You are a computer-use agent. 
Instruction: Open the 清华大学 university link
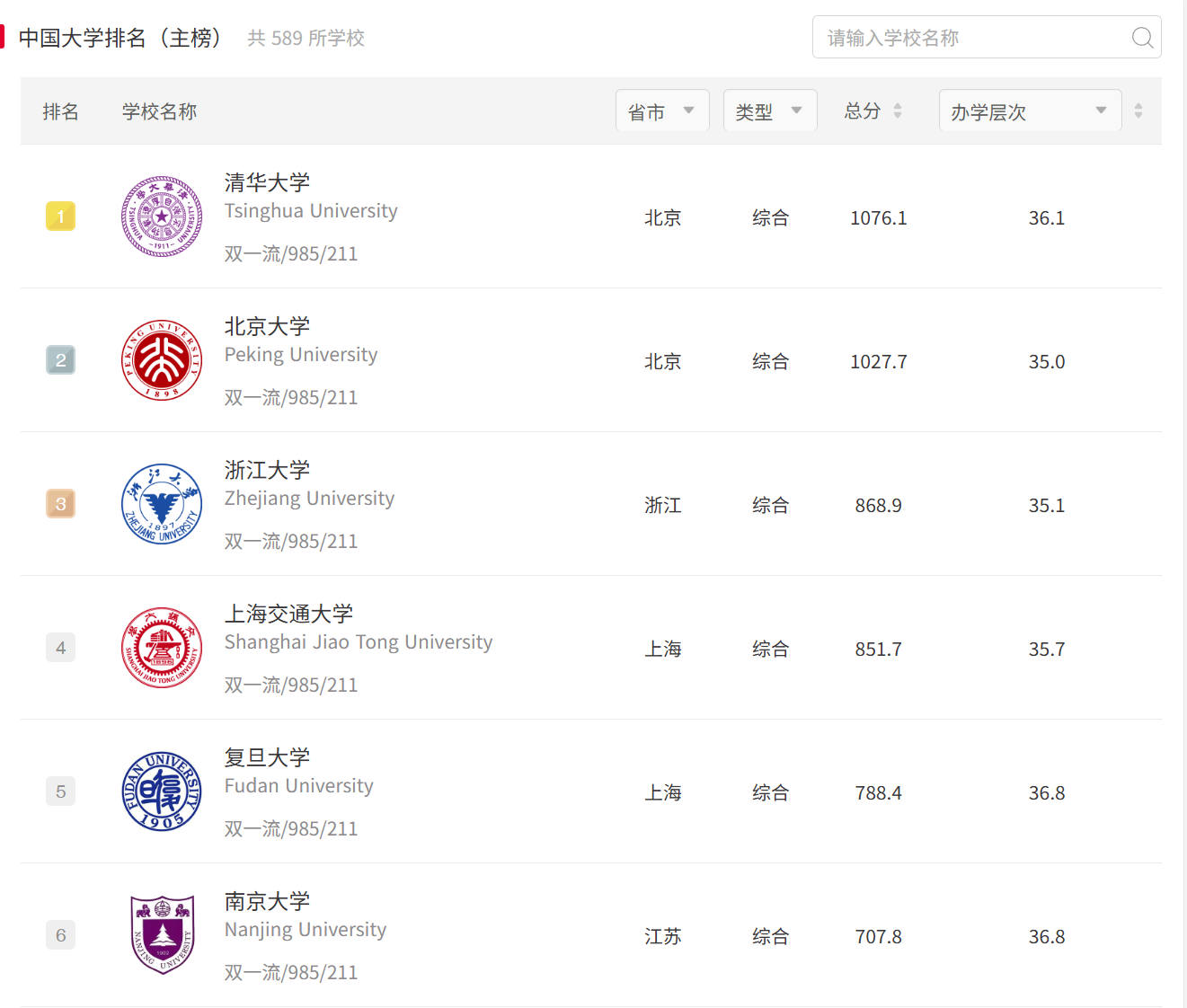point(267,182)
